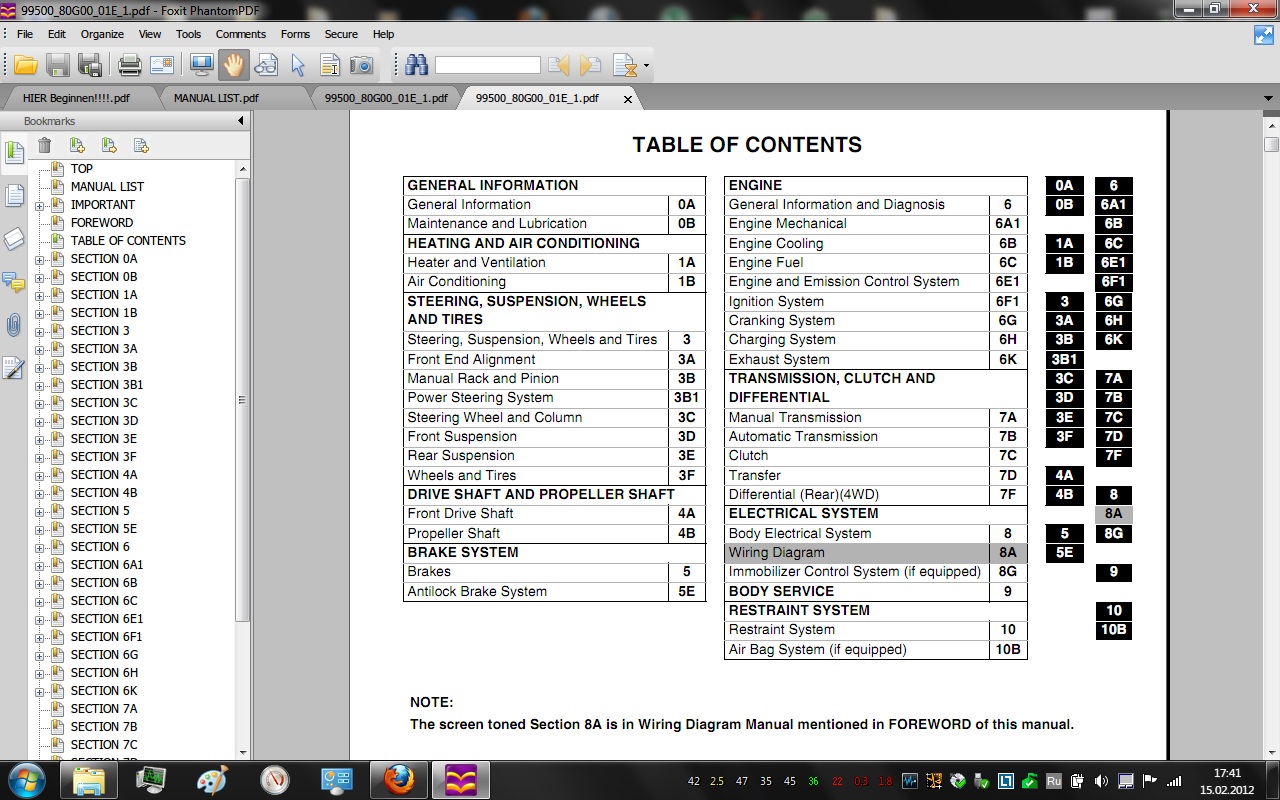Viewport: 1280px width, 800px height.
Task: Launch Firefox from the taskbar
Action: coord(398,778)
